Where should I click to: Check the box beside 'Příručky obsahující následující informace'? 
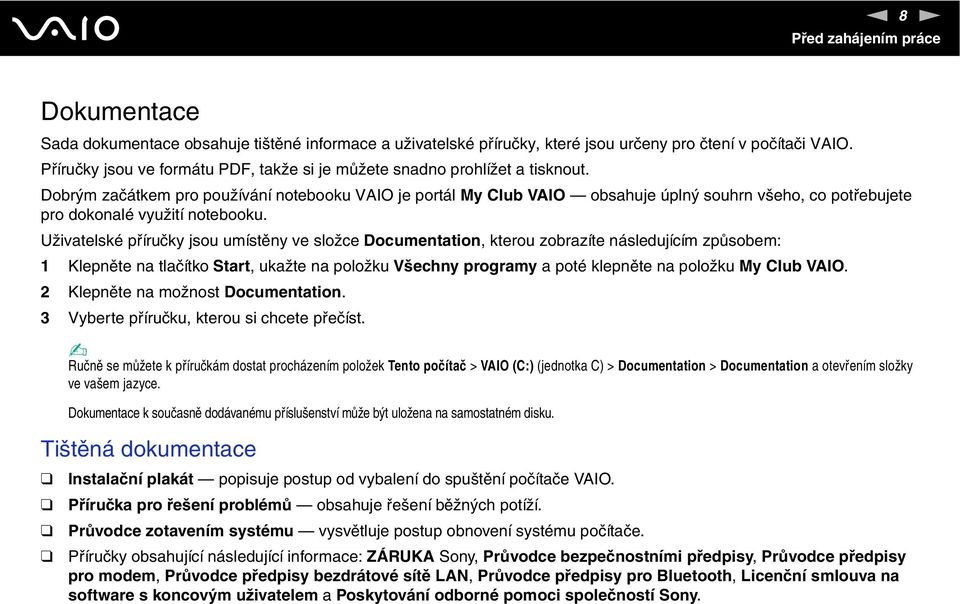pos(47,556)
